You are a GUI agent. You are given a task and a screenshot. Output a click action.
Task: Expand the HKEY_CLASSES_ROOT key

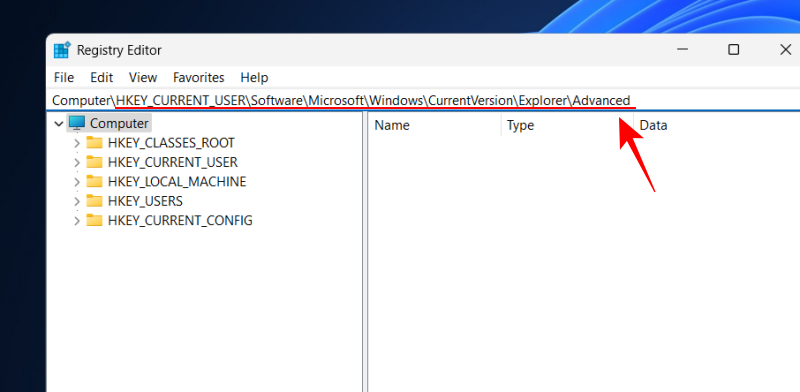point(77,143)
